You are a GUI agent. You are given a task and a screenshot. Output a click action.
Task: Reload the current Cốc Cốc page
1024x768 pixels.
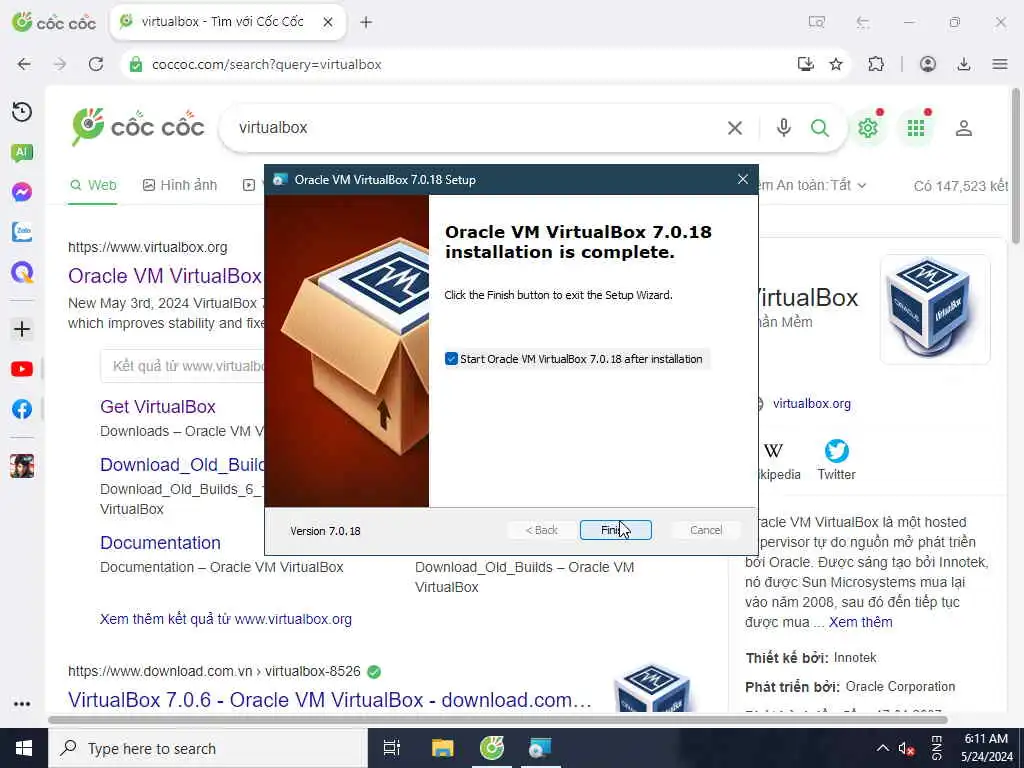click(x=96, y=64)
